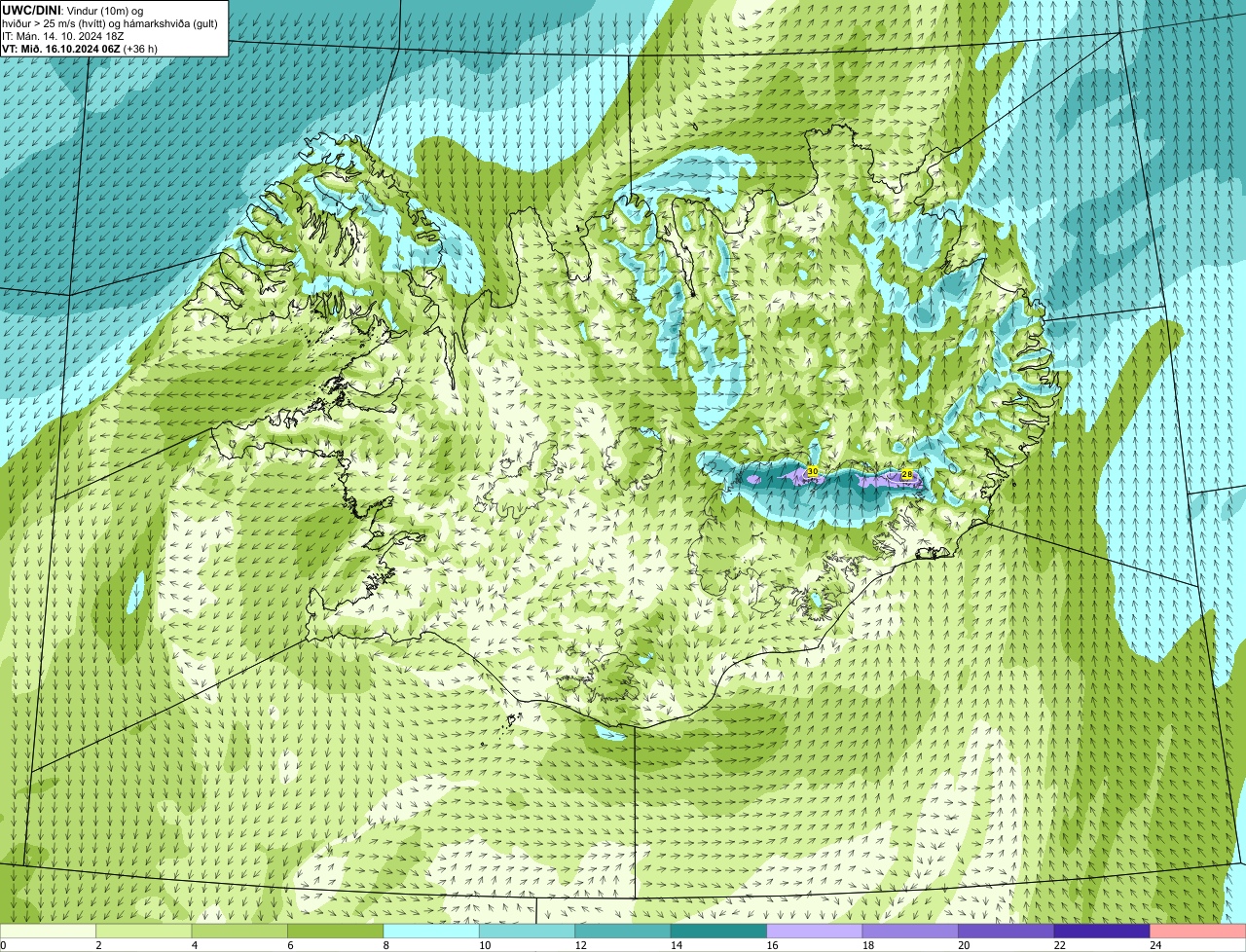The image size is (1246, 952).
Task: Click the legend tick label "2"
Action: pyautogui.click(x=98, y=945)
